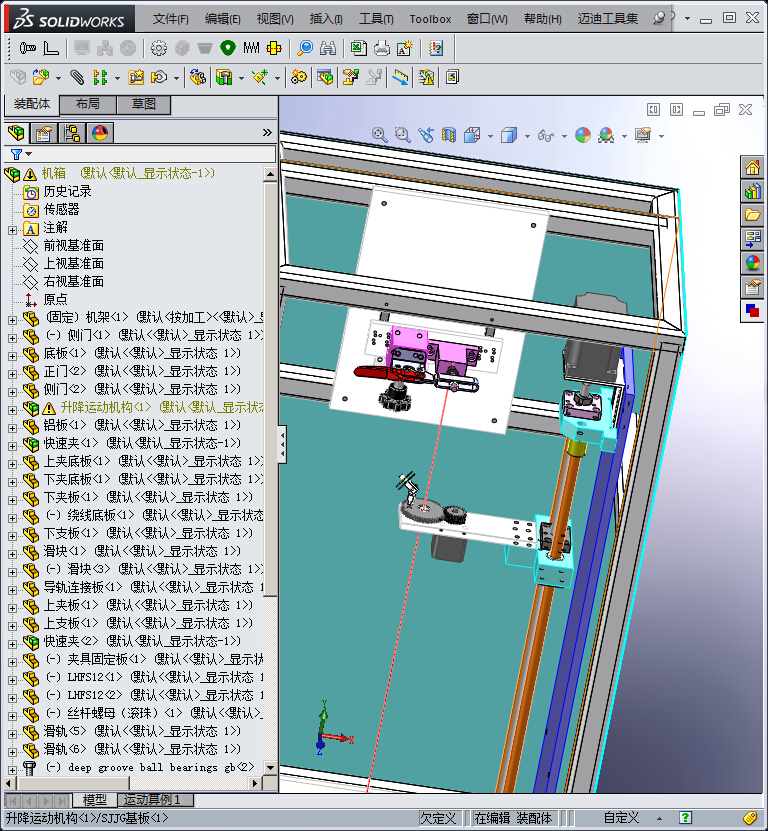
Task: Expand the 底板<1> tree node
Action: [12, 356]
